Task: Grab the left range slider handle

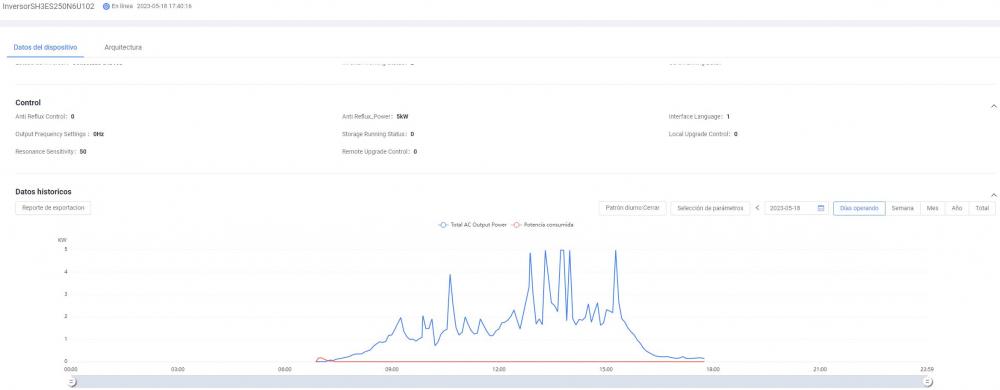Action: tap(72, 382)
